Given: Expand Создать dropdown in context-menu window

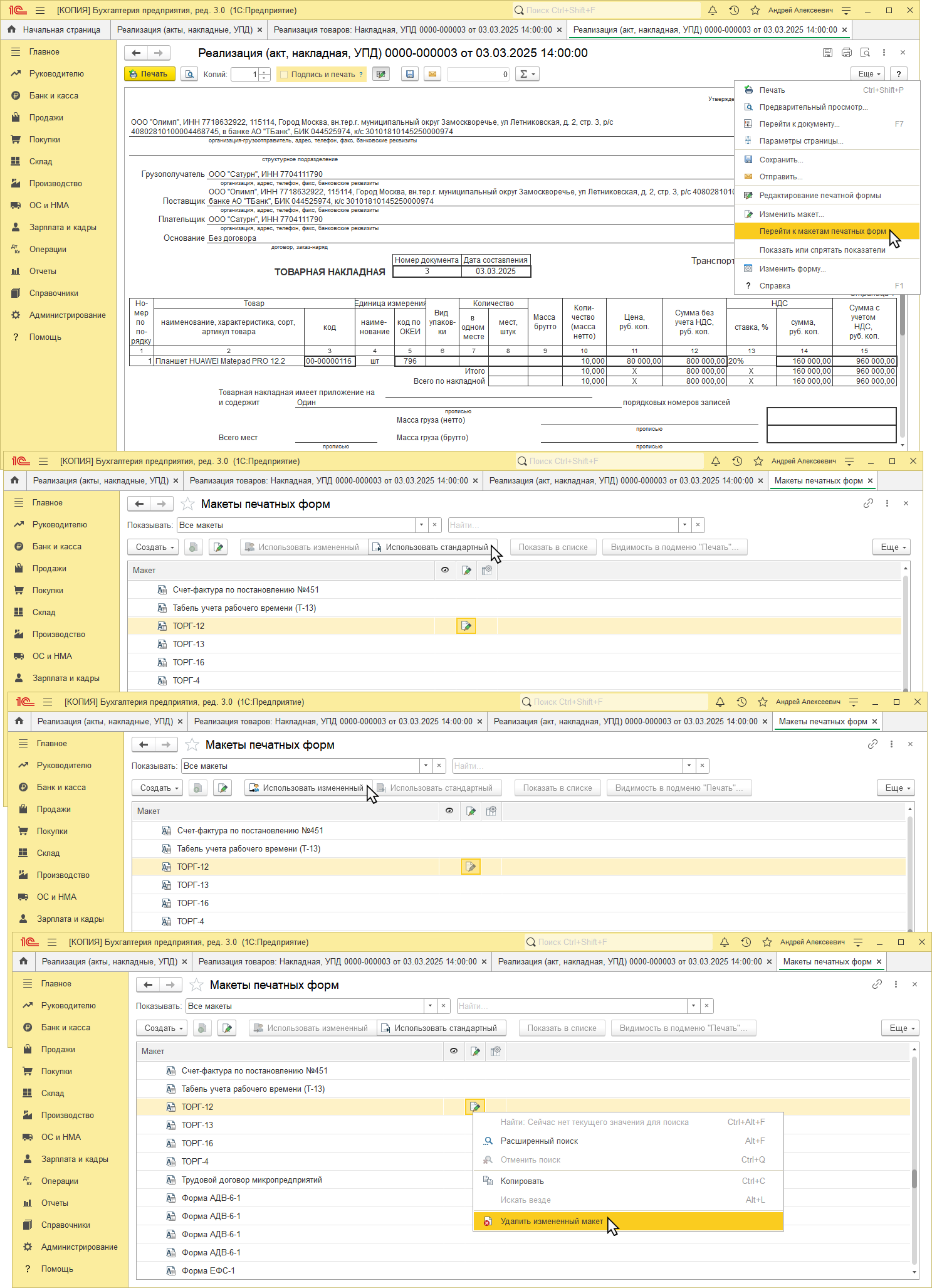Looking at the screenshot, I should [x=160, y=1028].
